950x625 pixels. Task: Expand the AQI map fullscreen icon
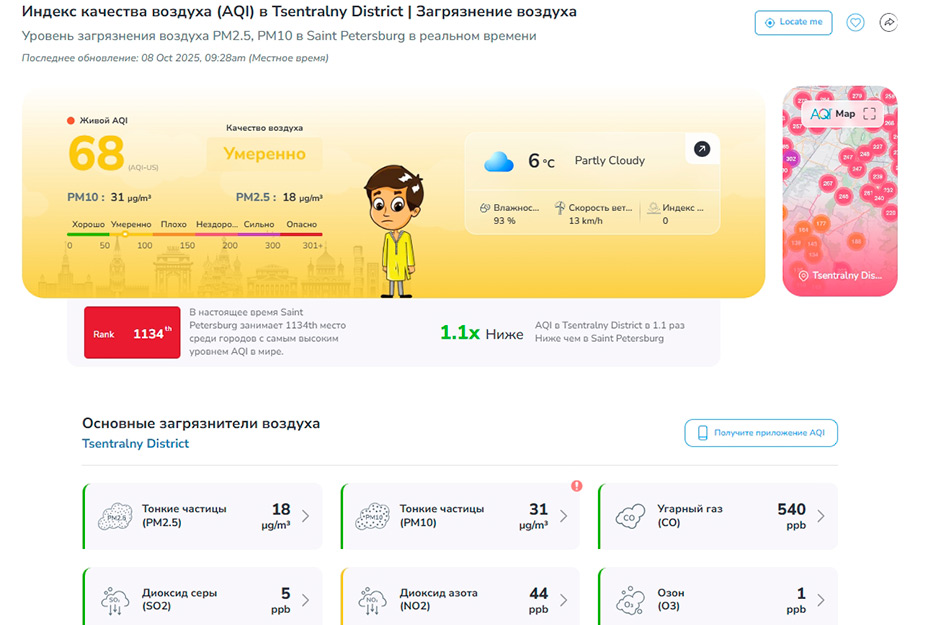tap(869, 114)
